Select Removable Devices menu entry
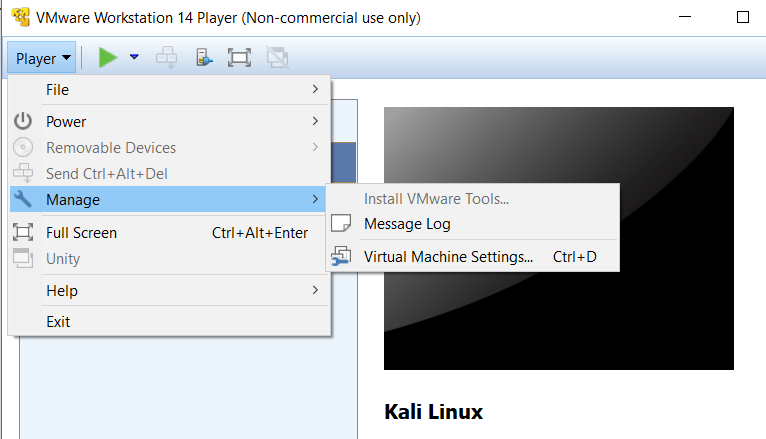Image resolution: width=766 pixels, height=439 pixels. point(170,147)
